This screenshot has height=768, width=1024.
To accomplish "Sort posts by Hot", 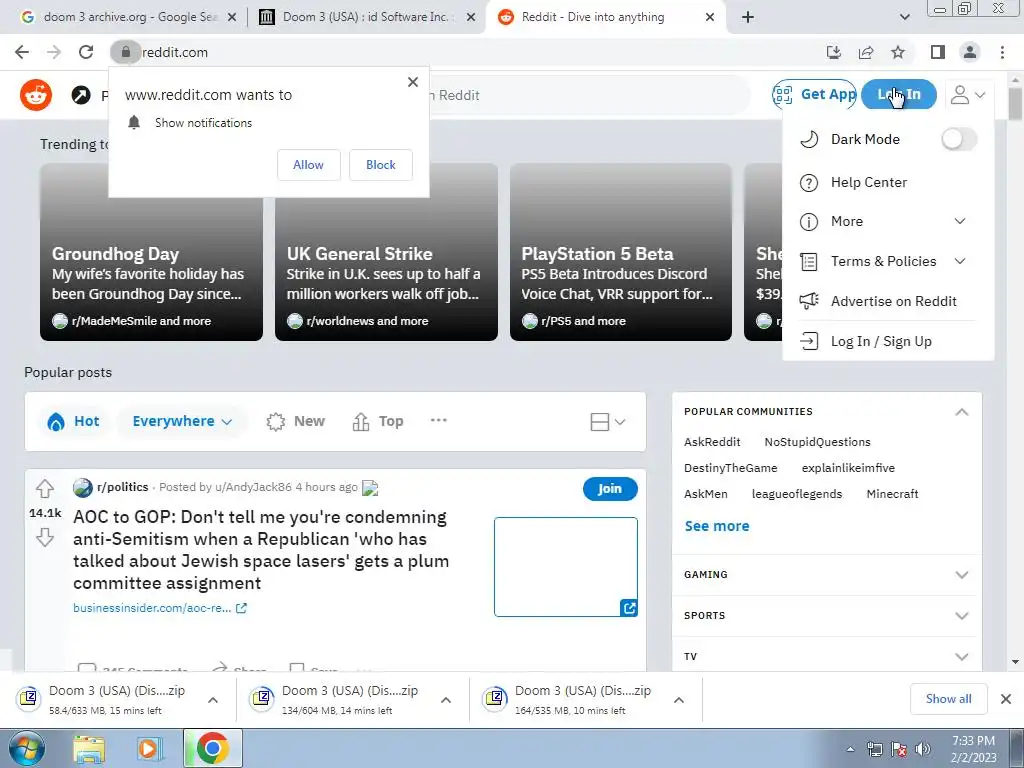I will [73, 421].
